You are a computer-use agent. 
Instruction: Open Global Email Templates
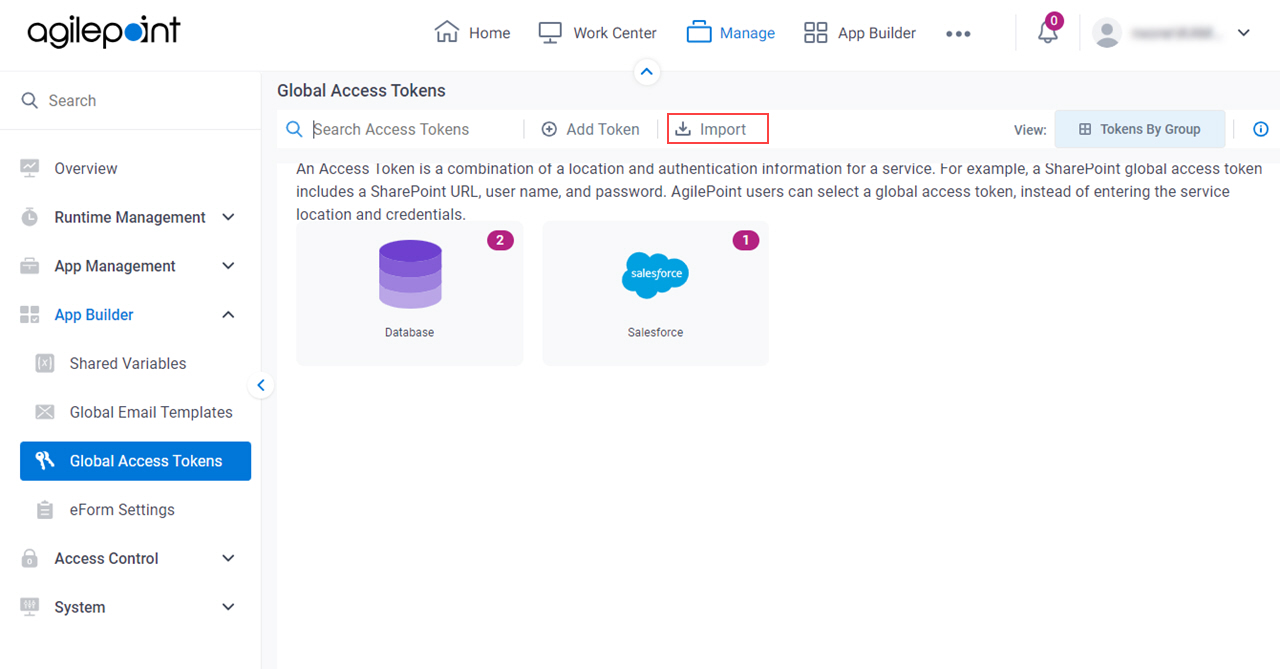[151, 412]
